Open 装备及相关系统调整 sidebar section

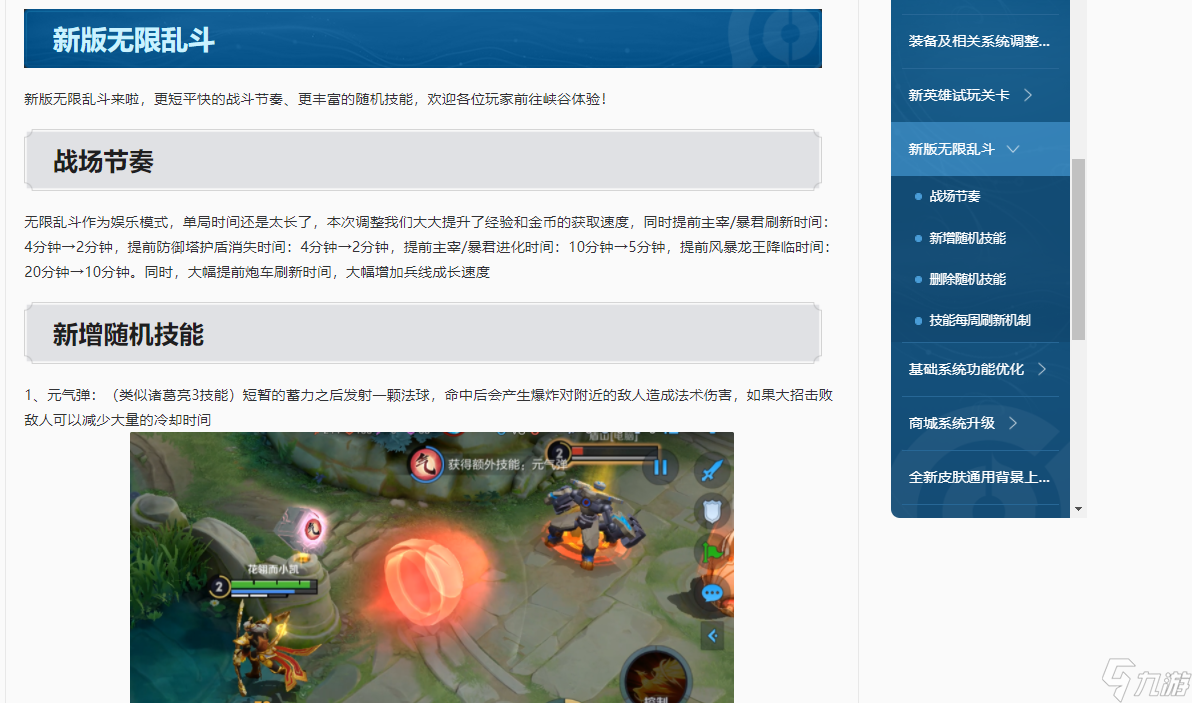[x=979, y=41]
